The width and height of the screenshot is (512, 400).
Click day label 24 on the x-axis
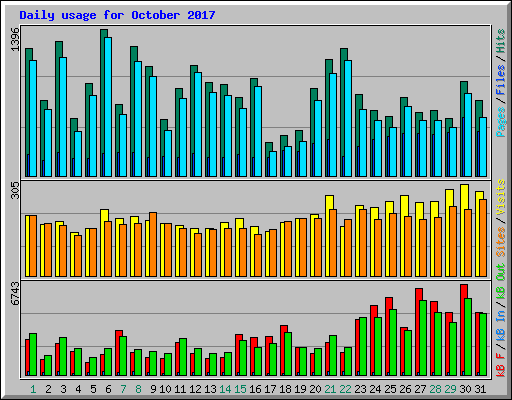375,389
